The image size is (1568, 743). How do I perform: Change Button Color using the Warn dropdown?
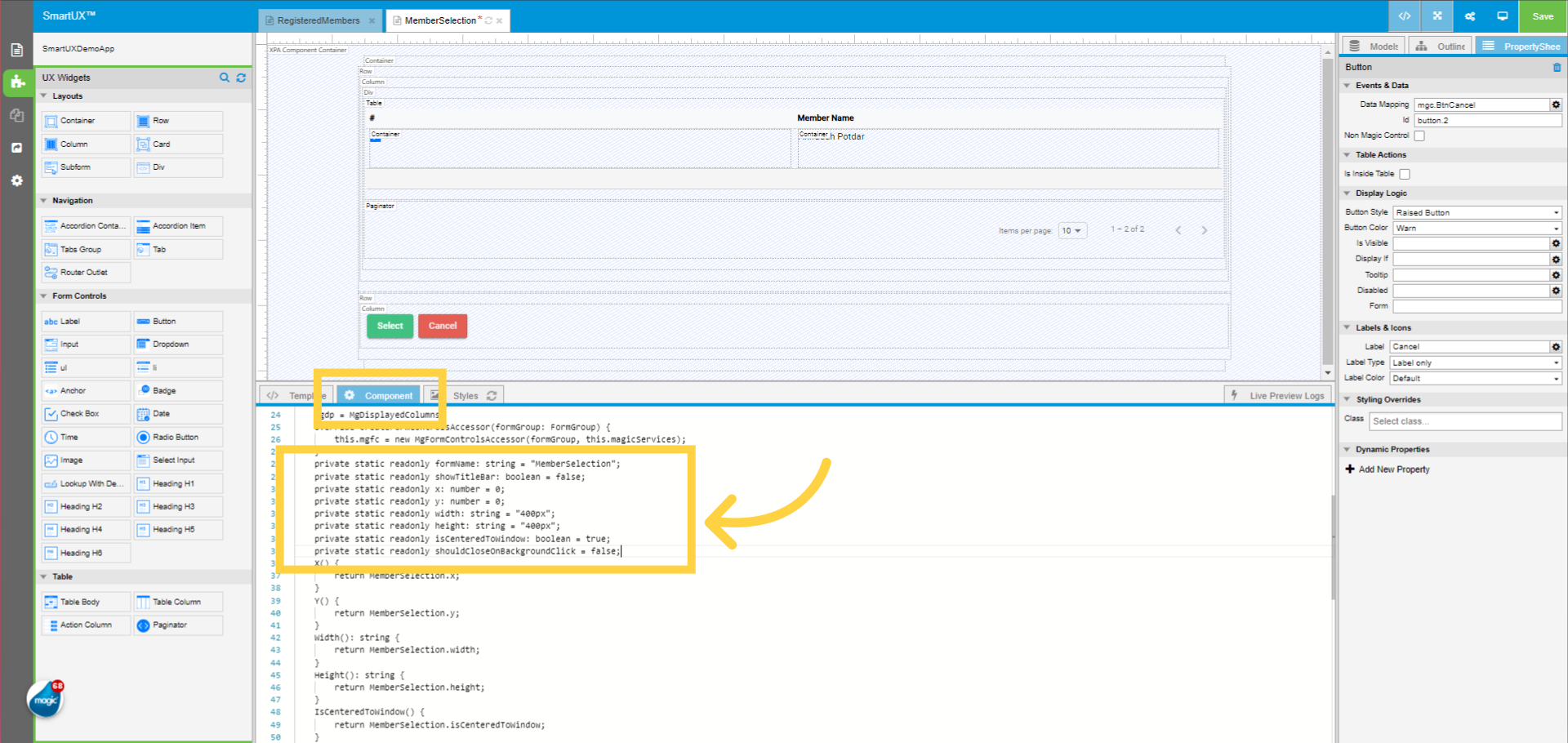(x=1477, y=227)
